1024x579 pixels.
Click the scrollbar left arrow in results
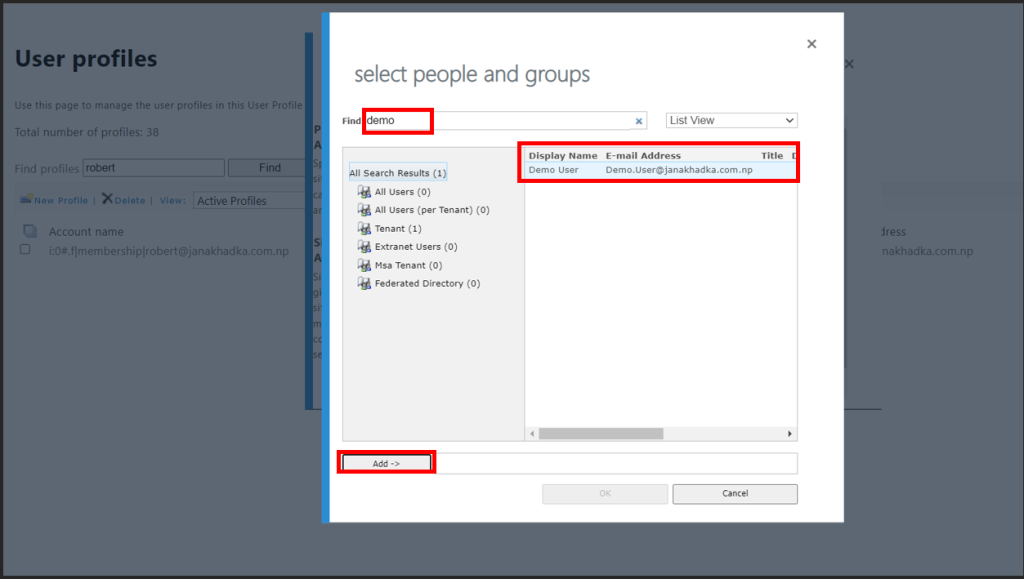tap(532, 433)
